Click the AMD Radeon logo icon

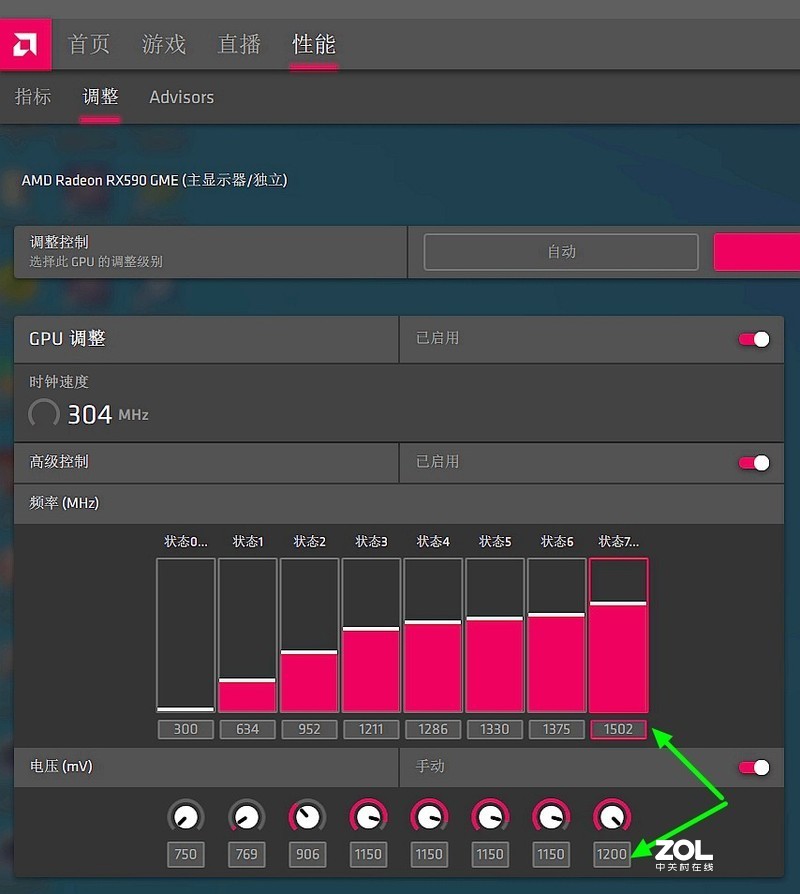tap(25, 44)
